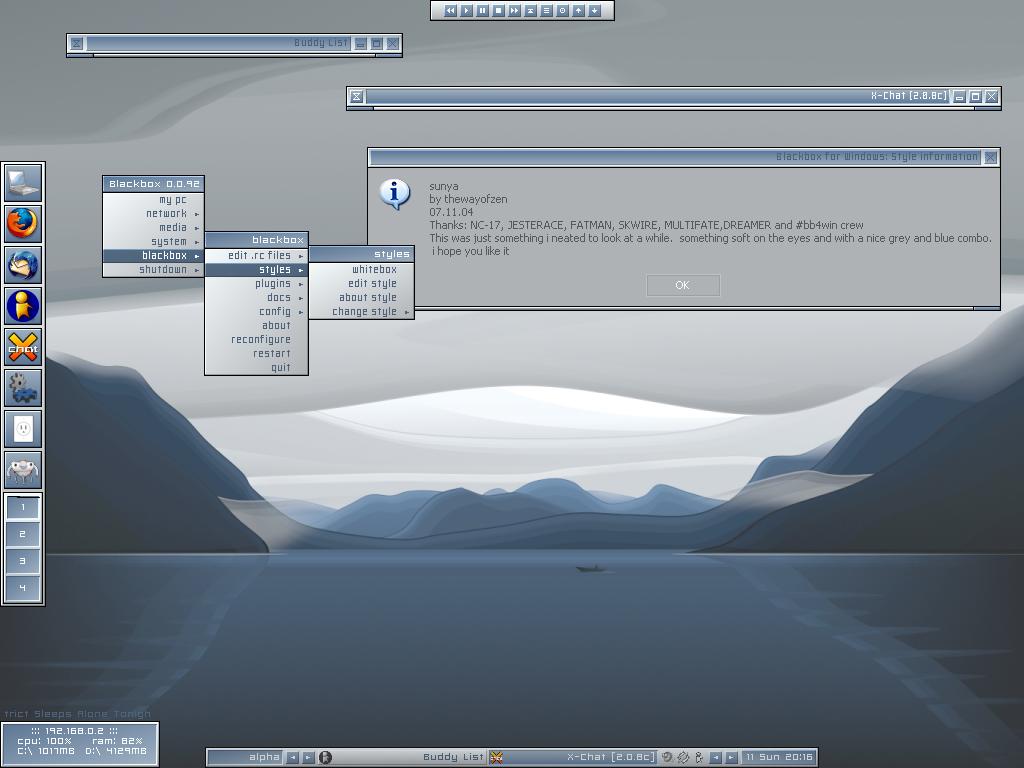Go to next workspace beside alpha label
The image size is (1024, 768).
tap(308, 758)
